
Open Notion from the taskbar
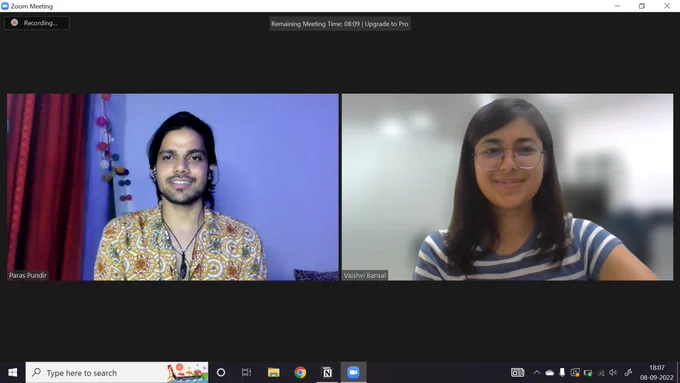pyautogui.click(x=327, y=373)
